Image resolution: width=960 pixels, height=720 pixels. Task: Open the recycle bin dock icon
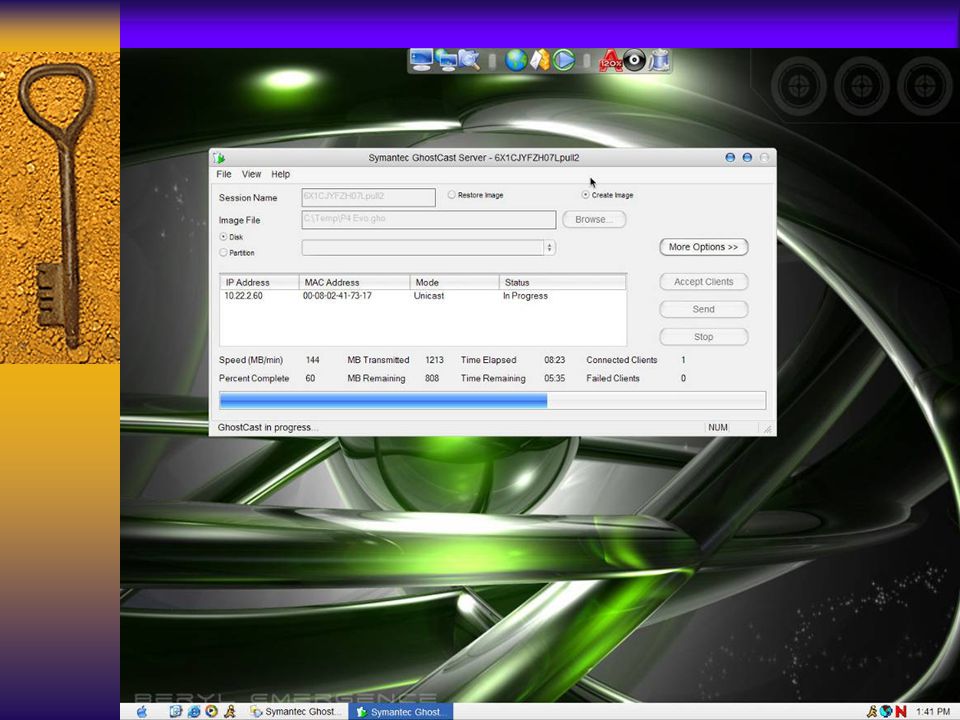point(659,60)
